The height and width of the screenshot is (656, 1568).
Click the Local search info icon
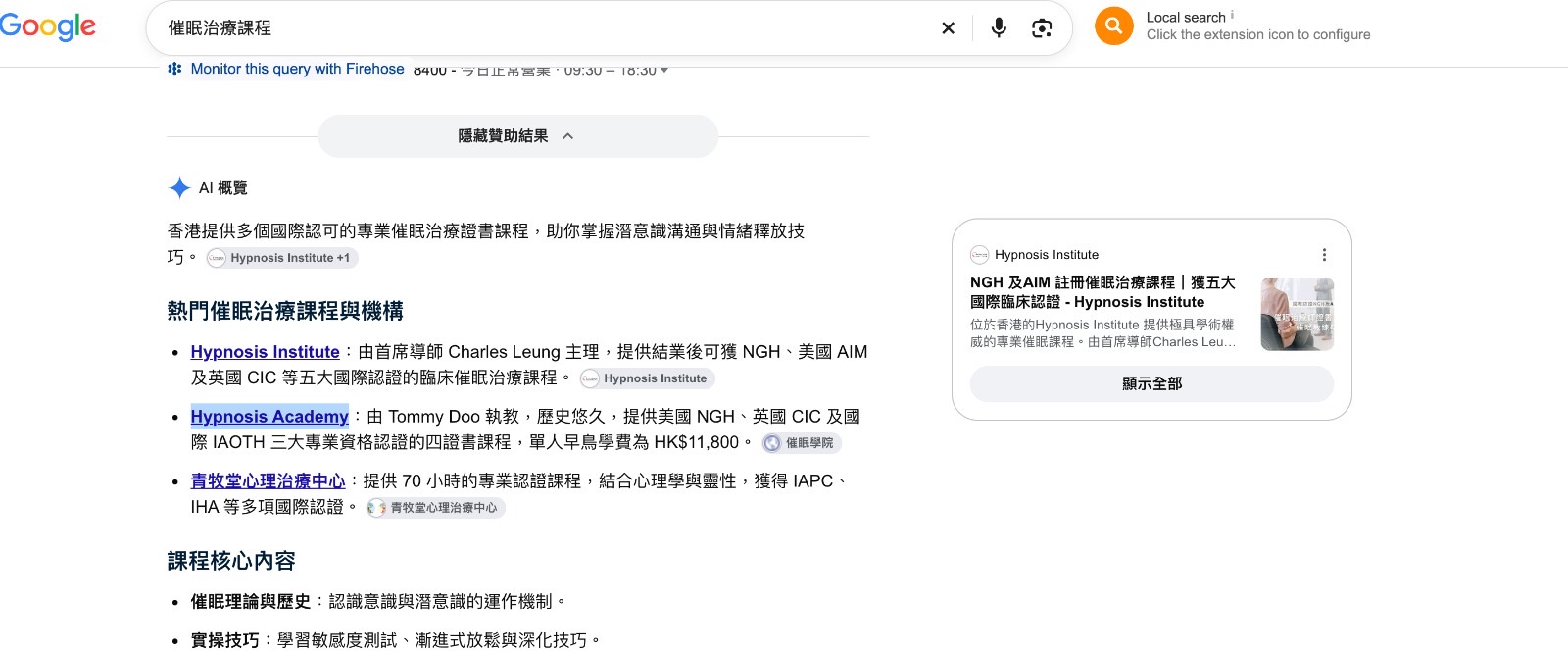pyautogui.click(x=1232, y=15)
